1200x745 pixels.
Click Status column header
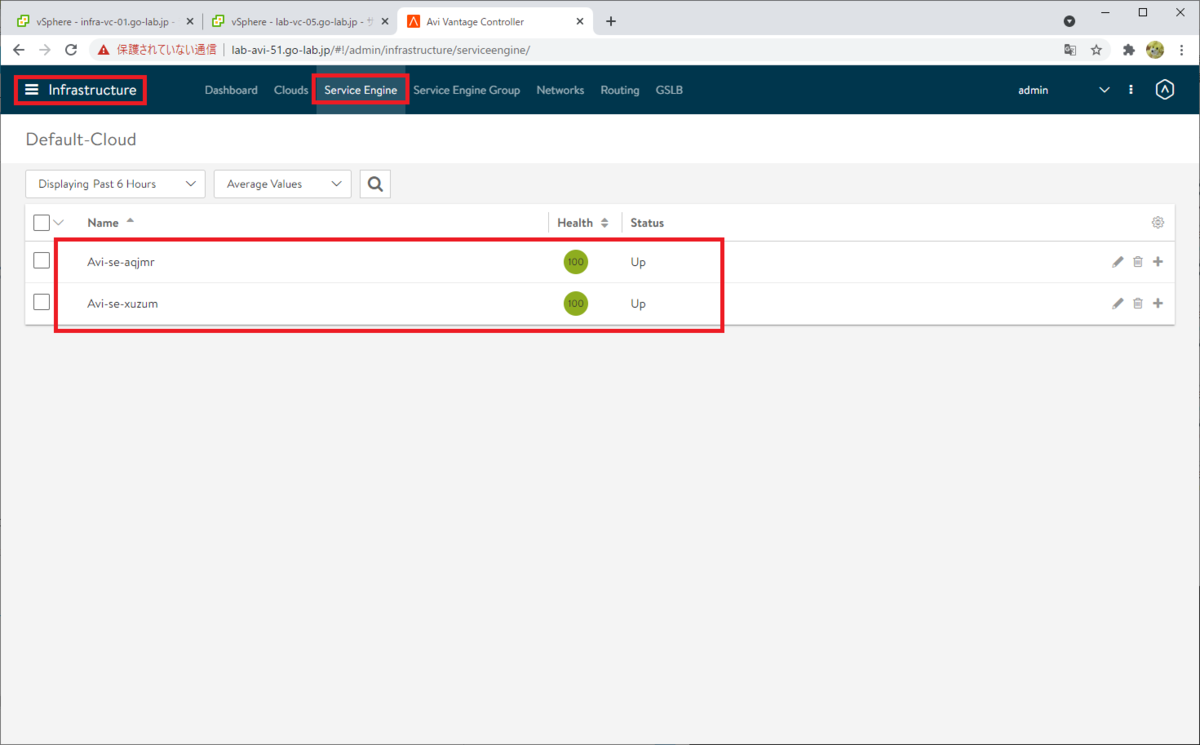(x=647, y=223)
